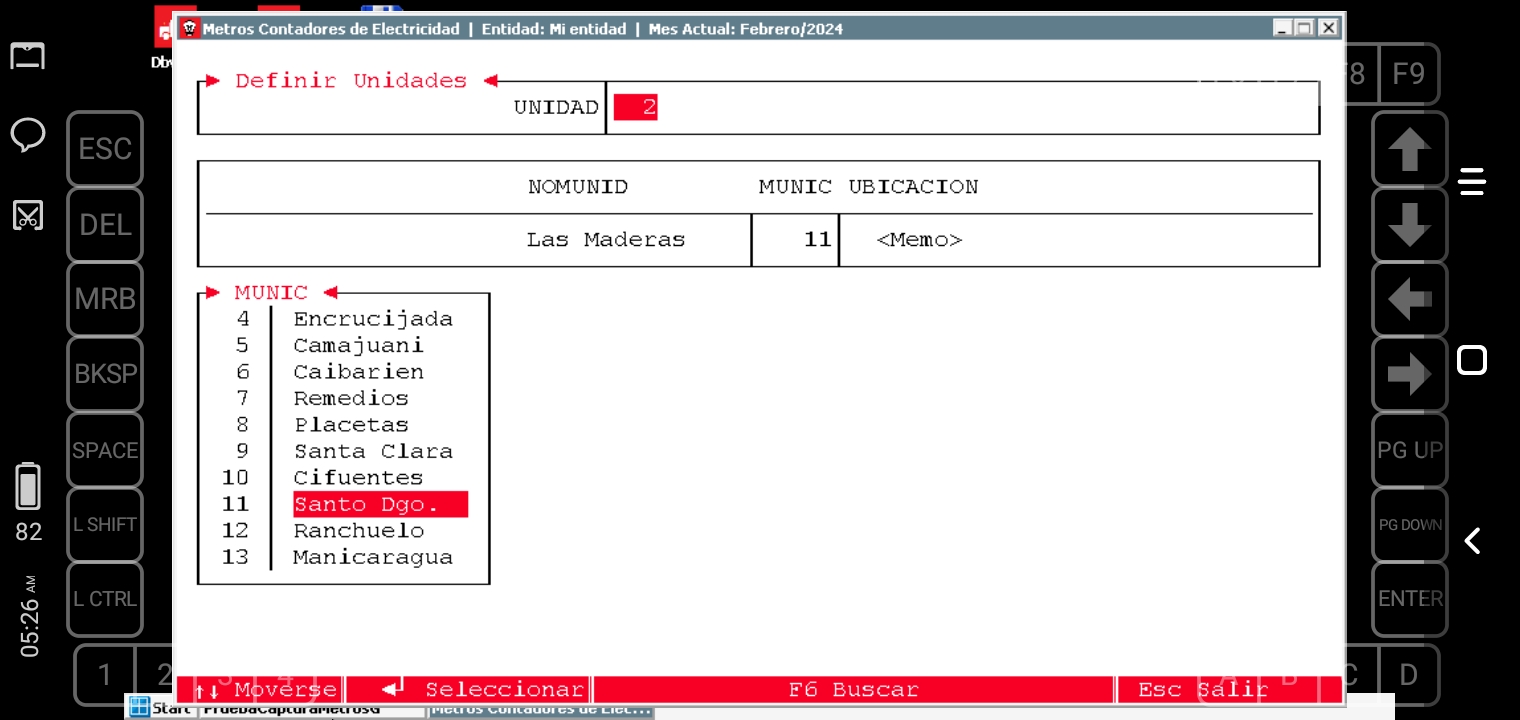Click the UNIDAD number field
The image size is (1520, 720).
tap(635, 108)
